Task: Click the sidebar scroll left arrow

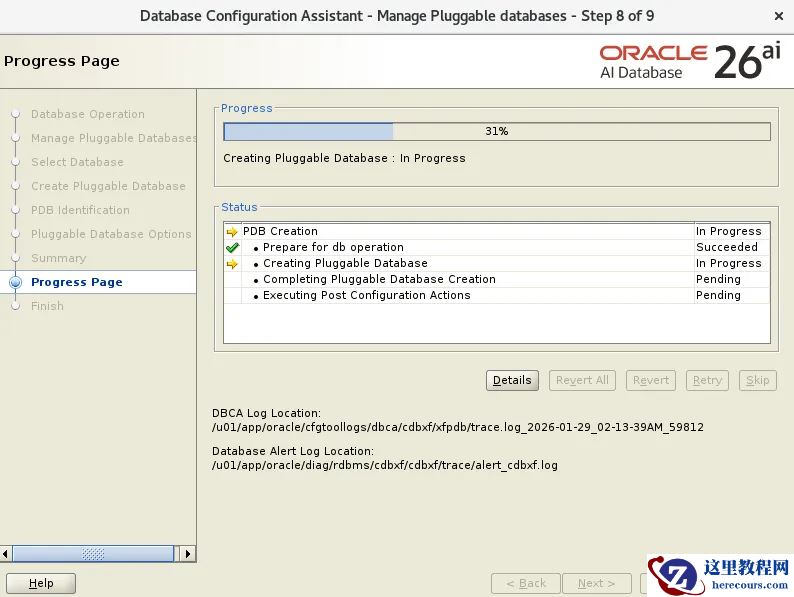Action: [x=6, y=553]
